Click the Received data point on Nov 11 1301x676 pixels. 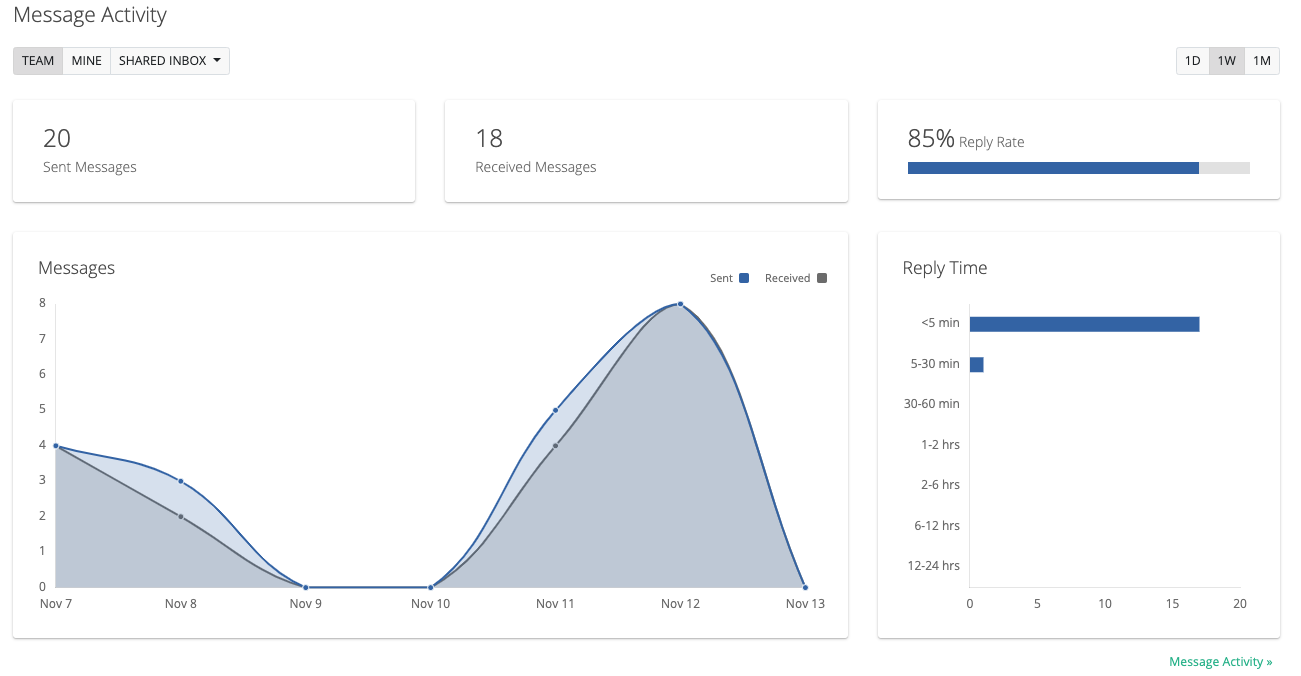[x=555, y=445]
